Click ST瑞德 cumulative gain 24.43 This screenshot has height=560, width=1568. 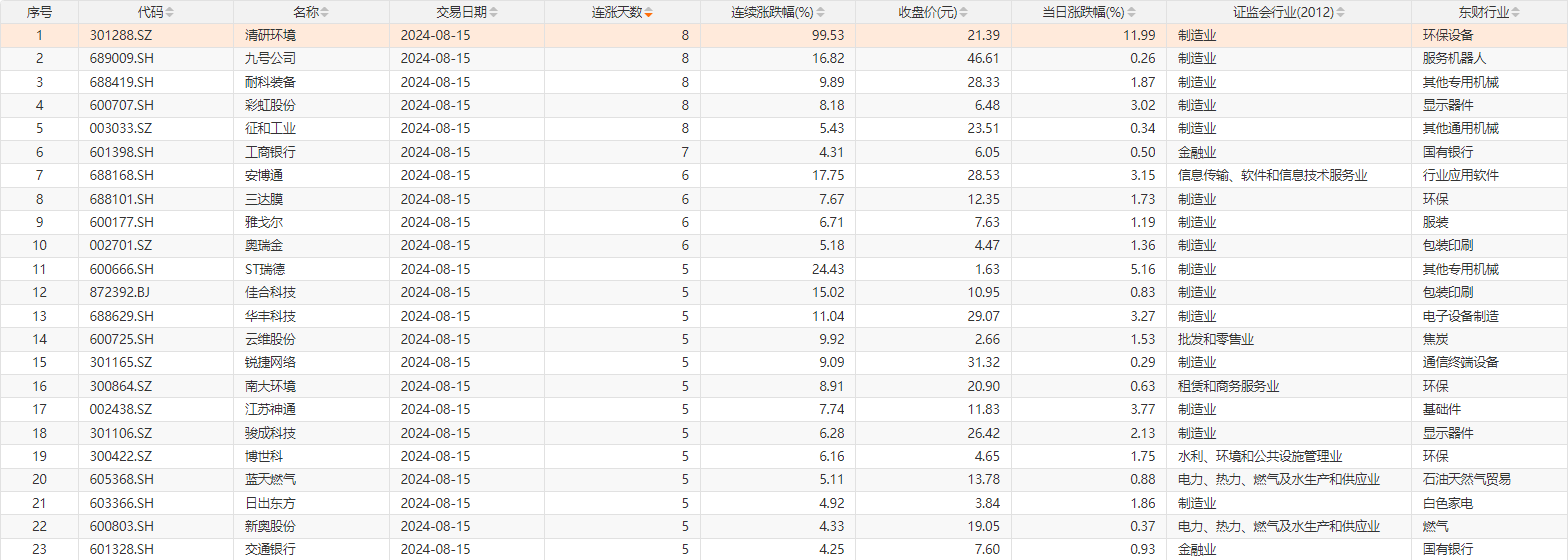828,269
